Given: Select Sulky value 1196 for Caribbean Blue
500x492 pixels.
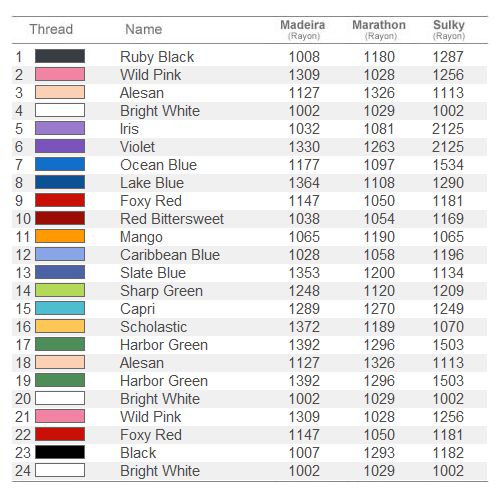Looking at the screenshot, I should (448, 255).
